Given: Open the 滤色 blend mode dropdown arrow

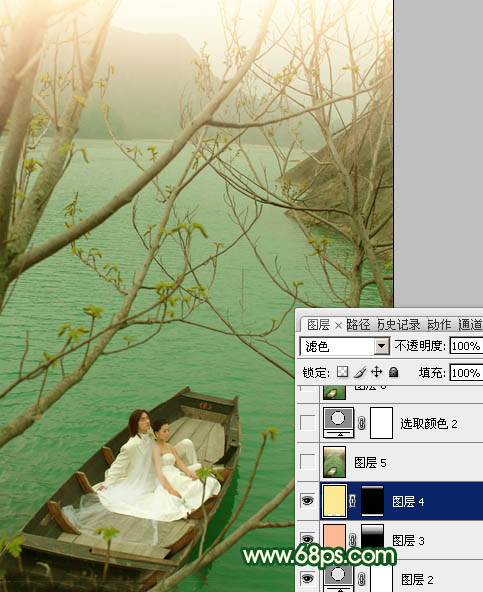Looking at the screenshot, I should point(382,346).
